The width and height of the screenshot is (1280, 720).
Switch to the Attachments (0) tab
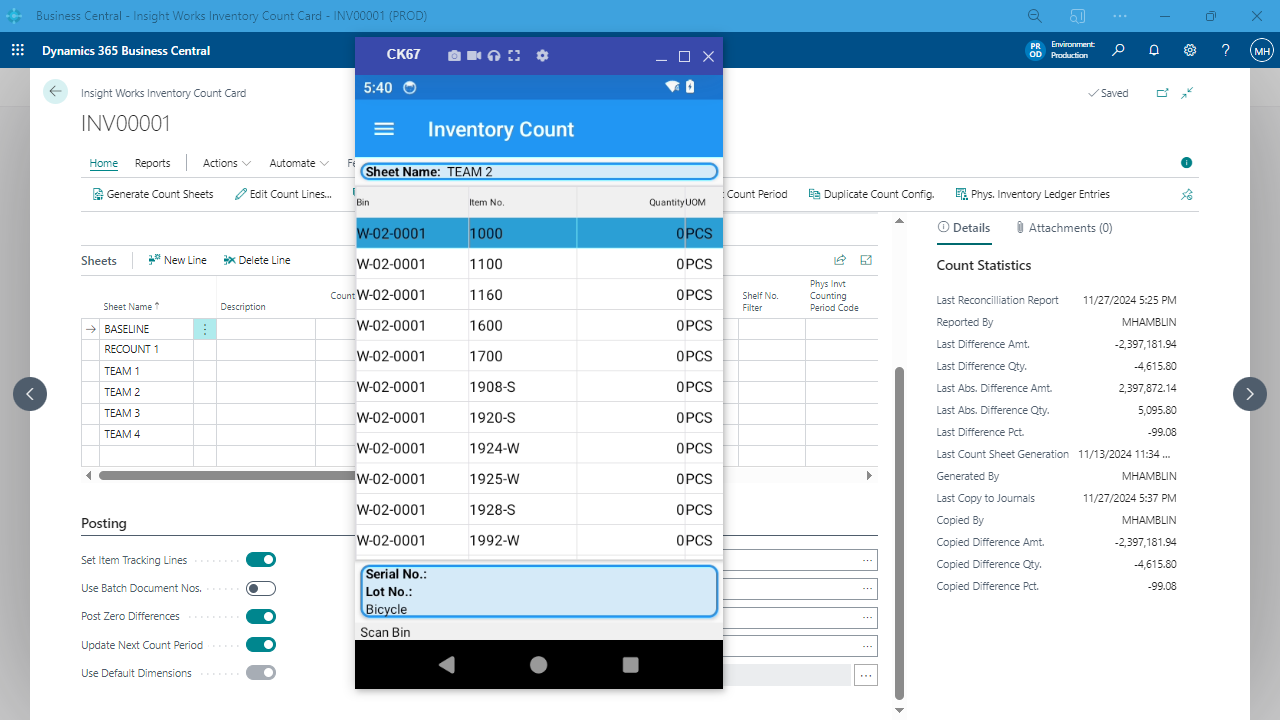[x=1065, y=227]
